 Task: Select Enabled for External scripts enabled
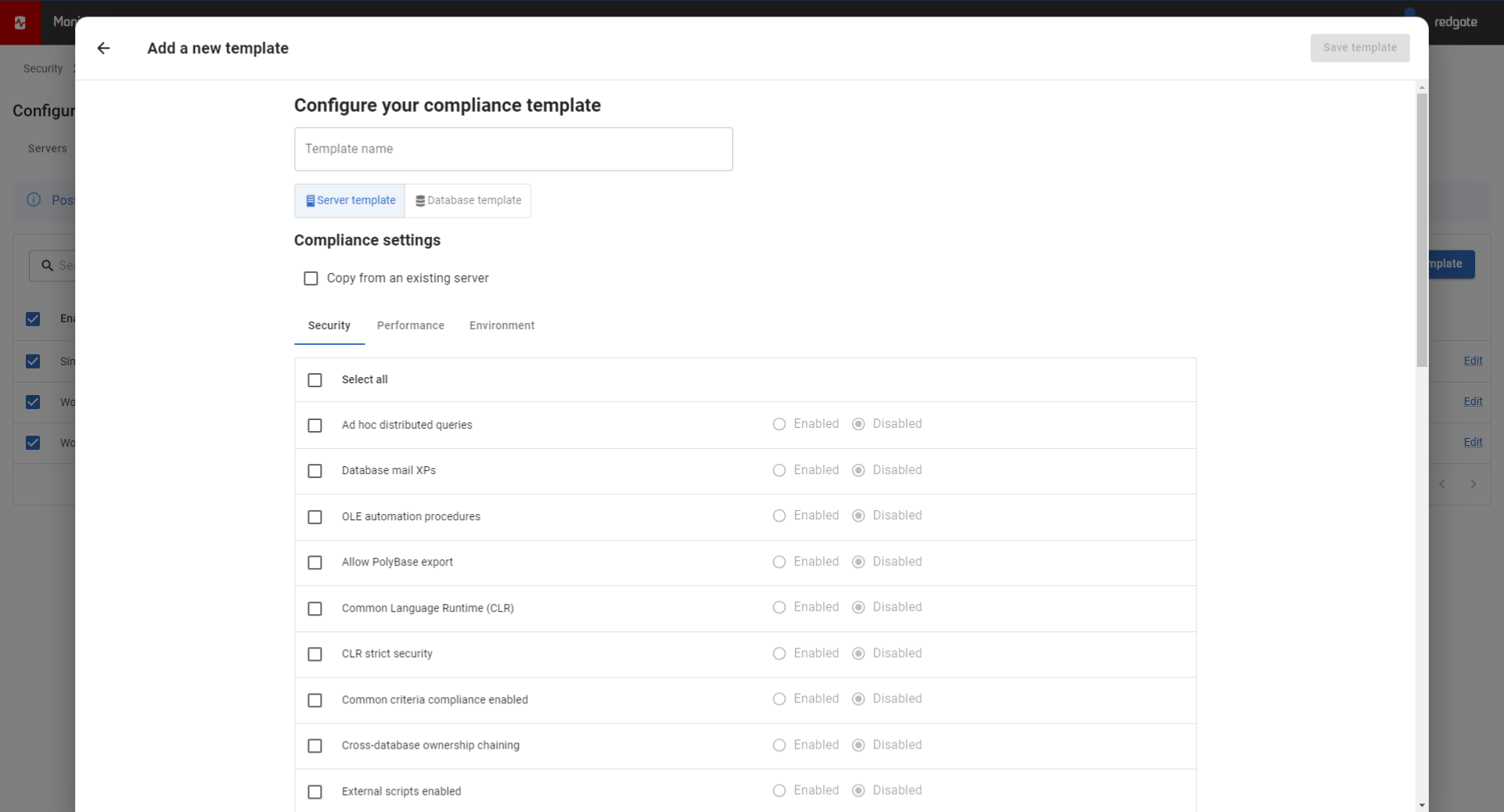(779, 790)
